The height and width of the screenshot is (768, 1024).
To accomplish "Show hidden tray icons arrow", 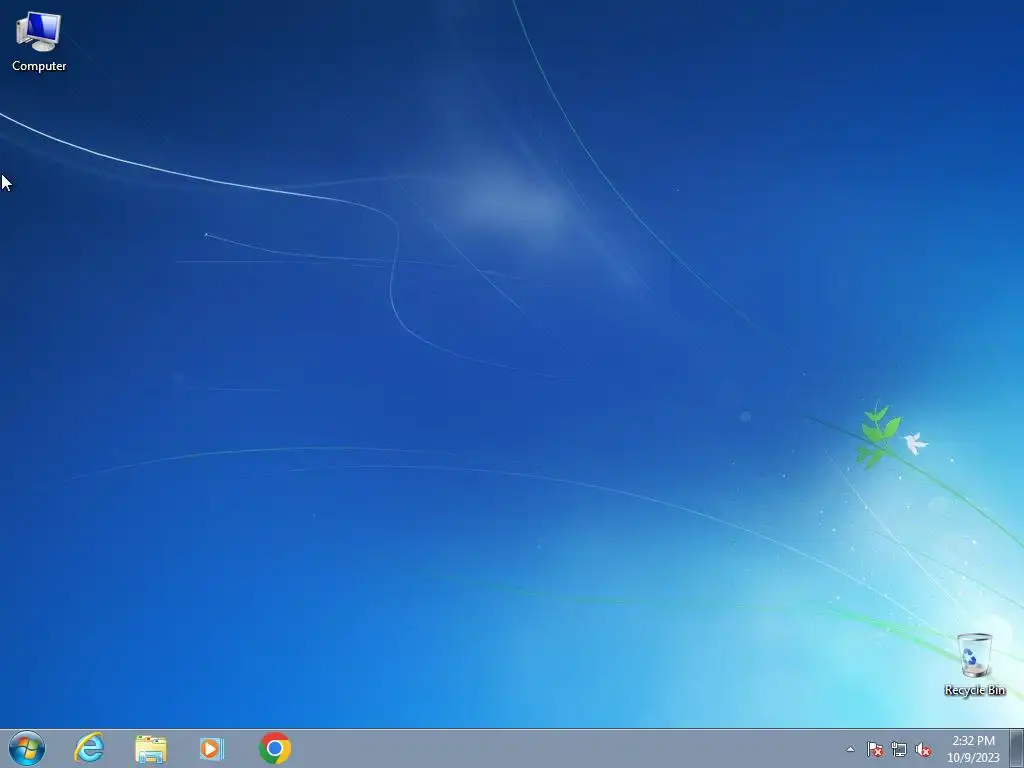I will point(850,750).
